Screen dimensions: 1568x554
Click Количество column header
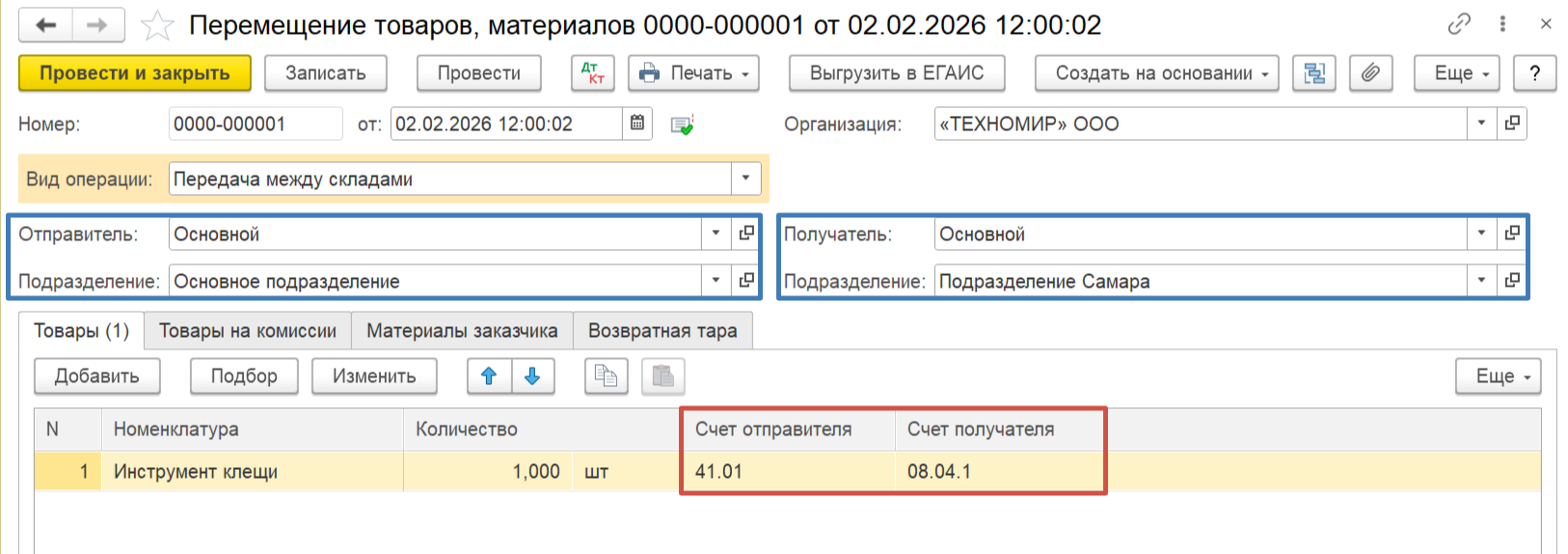pos(543,429)
